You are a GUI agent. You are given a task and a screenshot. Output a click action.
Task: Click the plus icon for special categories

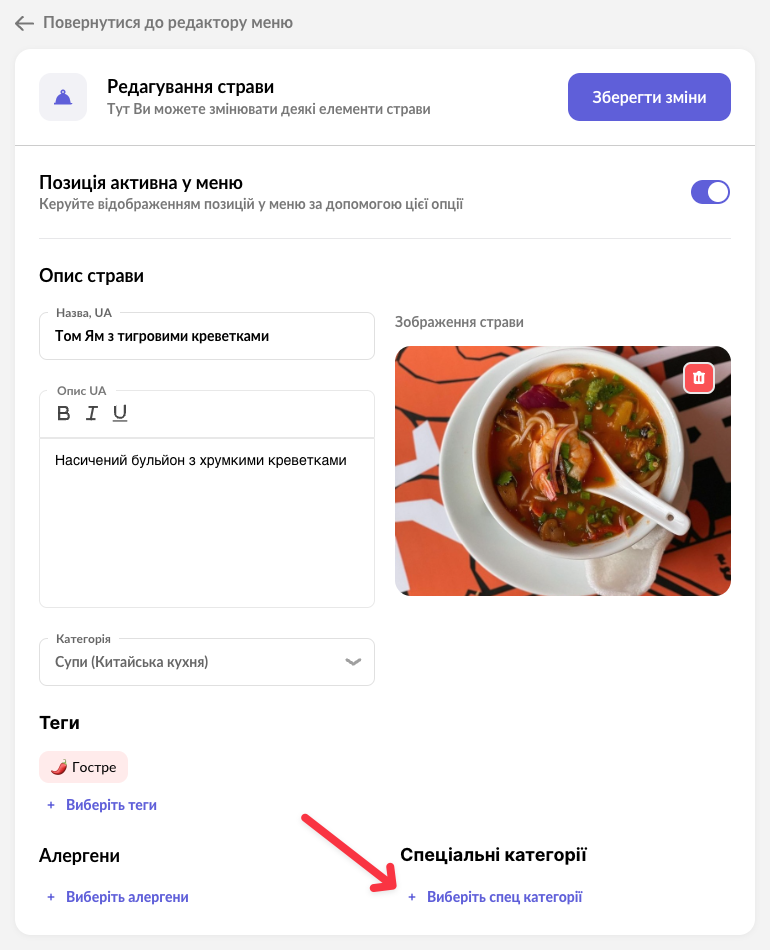click(412, 897)
